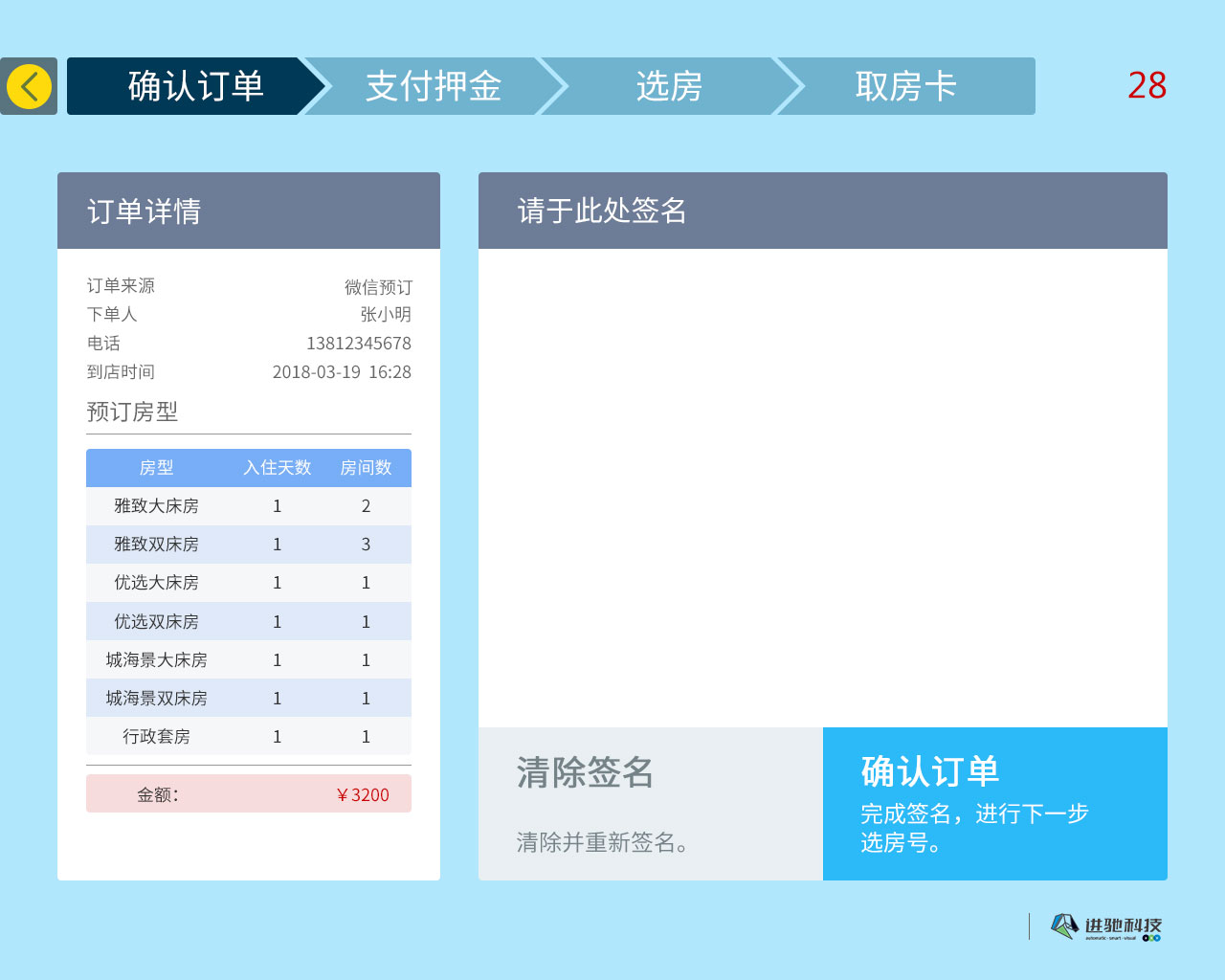Screen dimensions: 1225x980
Task: Pick the 优选双床房 row
Action: tap(248, 621)
